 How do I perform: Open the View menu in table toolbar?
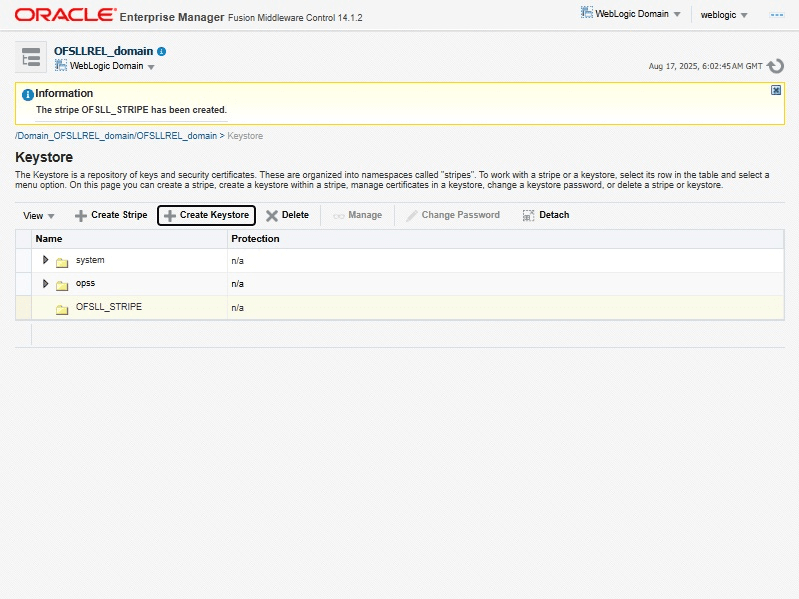[38, 215]
